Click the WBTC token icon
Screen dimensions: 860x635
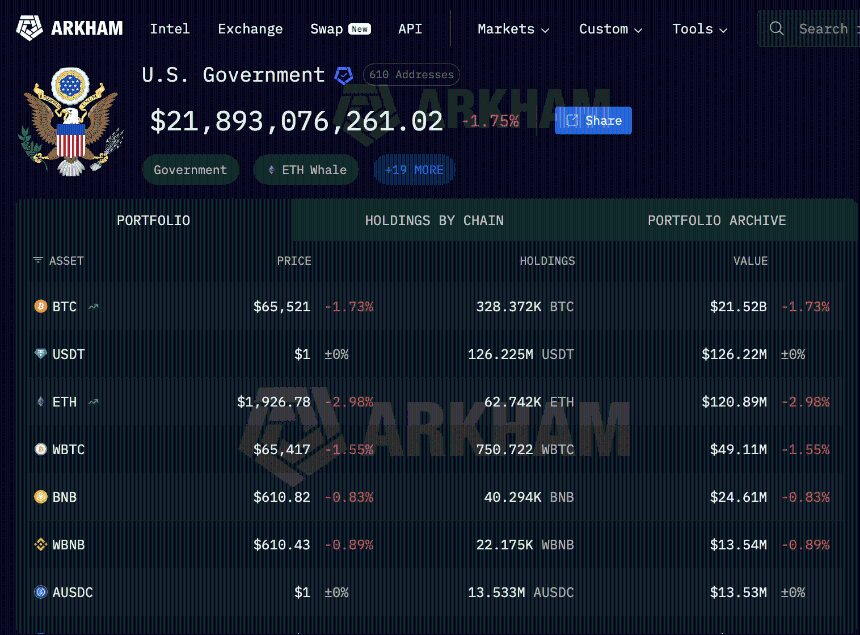pos(40,450)
